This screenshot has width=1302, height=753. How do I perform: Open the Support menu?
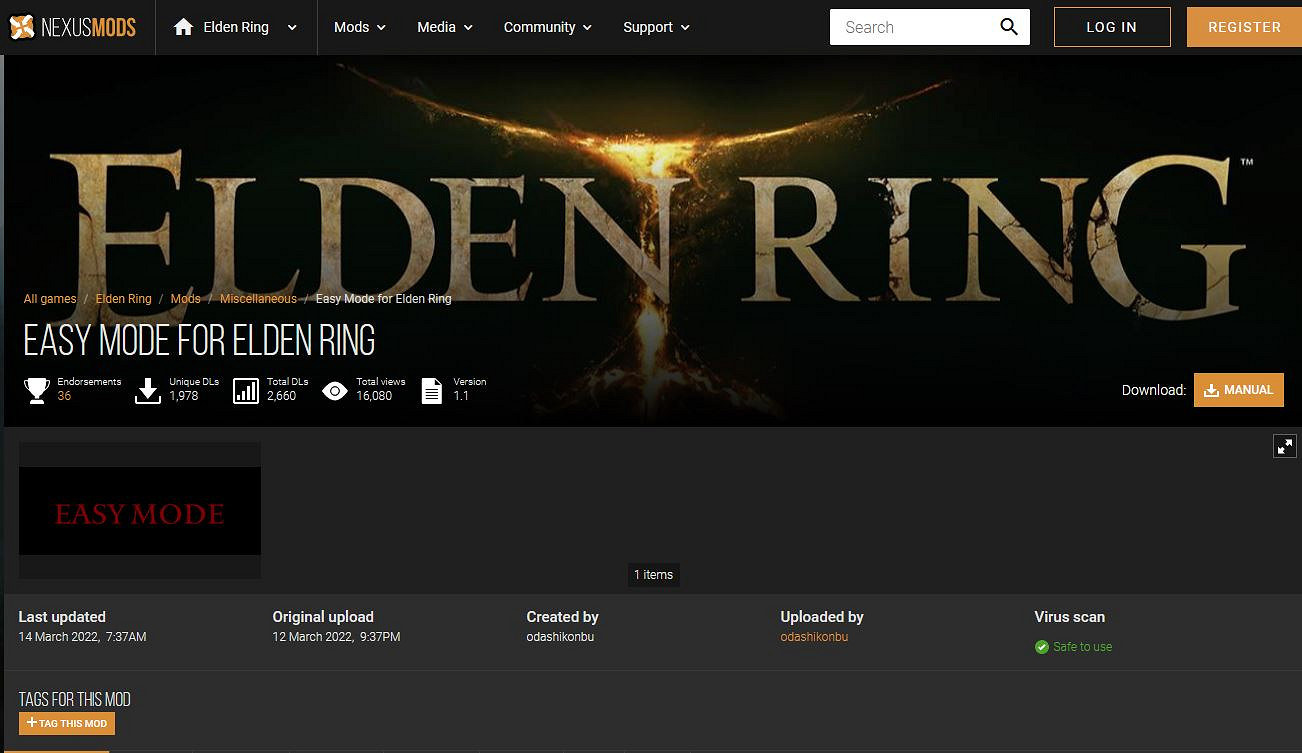[x=656, y=27]
